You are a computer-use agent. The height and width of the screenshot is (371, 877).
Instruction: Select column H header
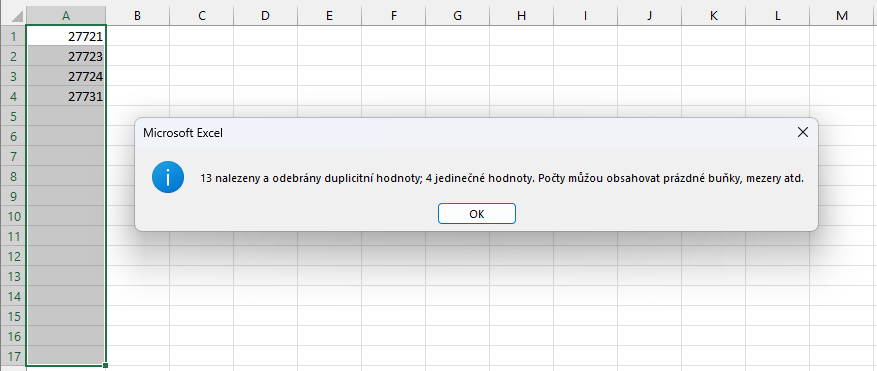[x=521, y=16]
